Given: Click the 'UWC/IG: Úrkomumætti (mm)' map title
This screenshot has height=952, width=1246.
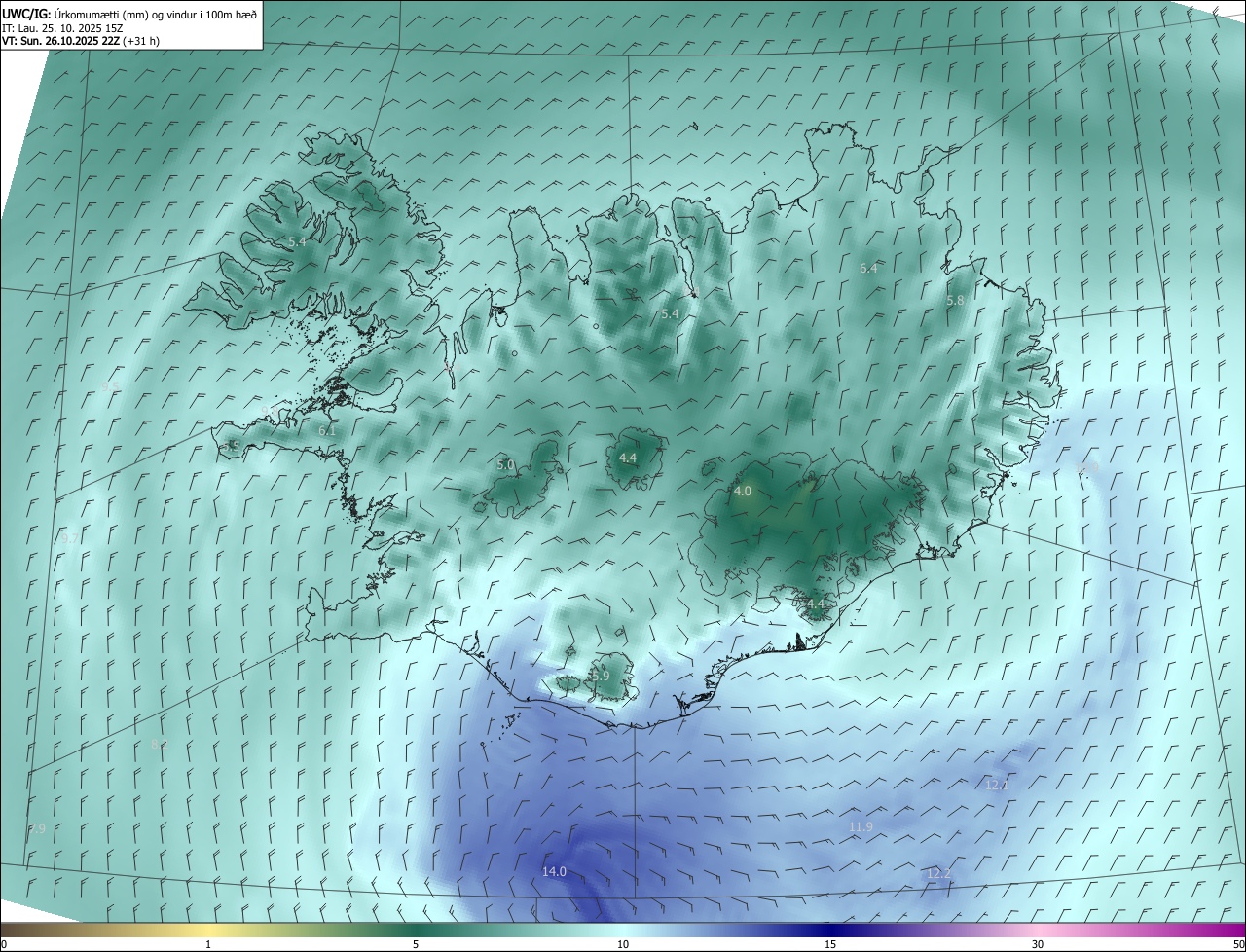Looking at the screenshot, I should 129,14.
